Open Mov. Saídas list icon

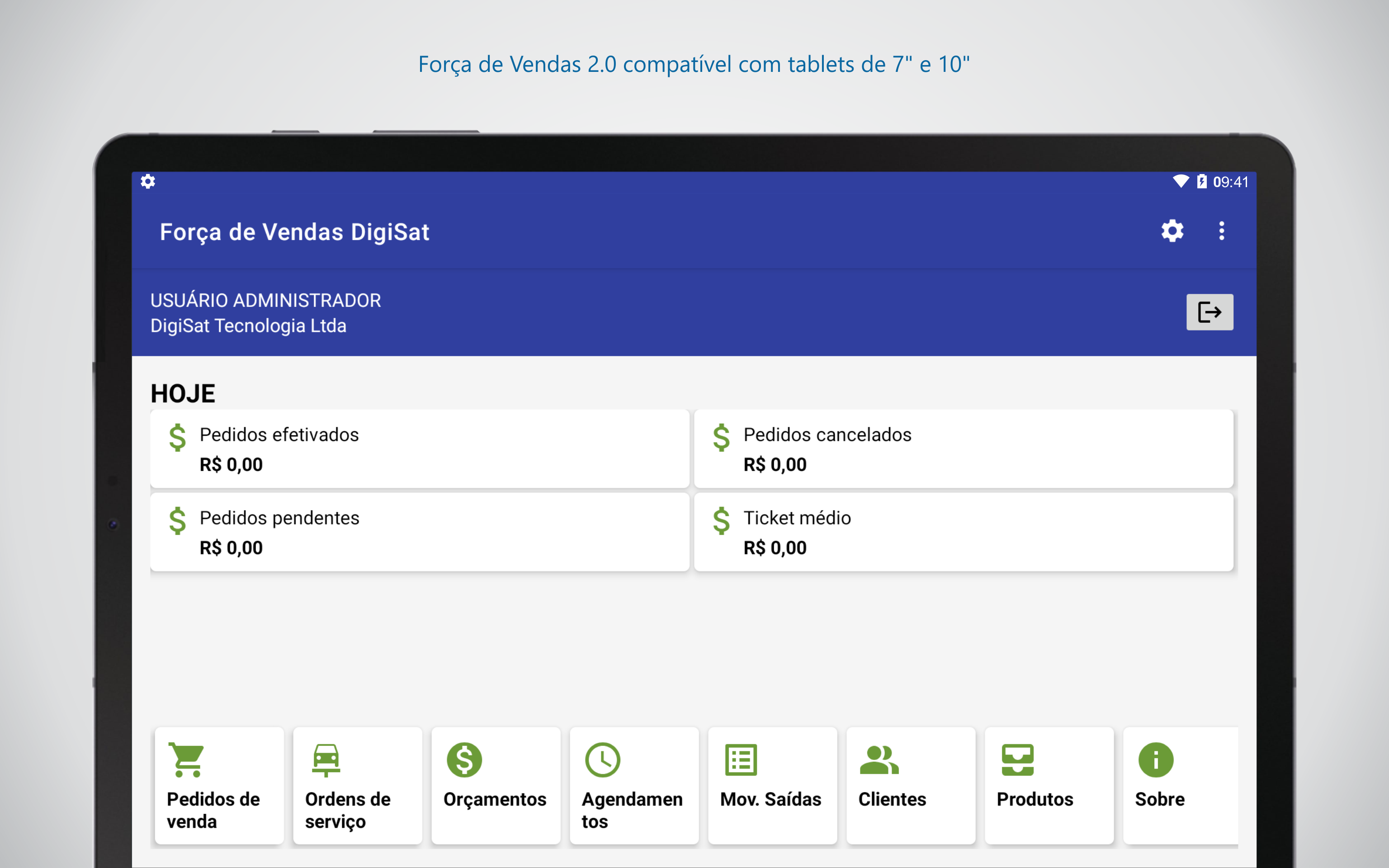click(x=741, y=759)
